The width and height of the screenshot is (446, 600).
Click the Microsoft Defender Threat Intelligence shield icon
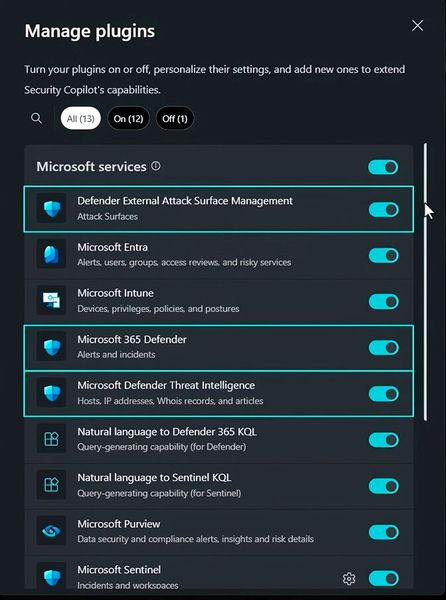tap(51, 393)
